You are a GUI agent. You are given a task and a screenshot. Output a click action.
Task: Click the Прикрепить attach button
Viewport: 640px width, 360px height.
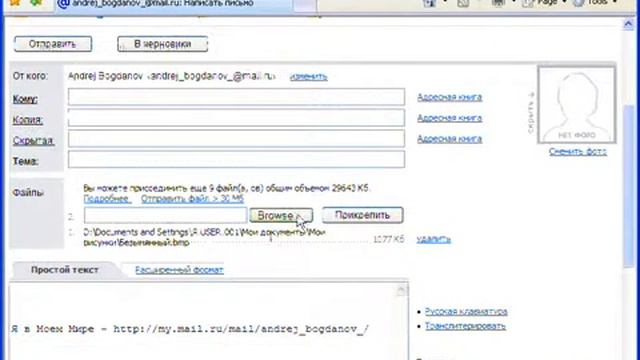tap(362, 215)
